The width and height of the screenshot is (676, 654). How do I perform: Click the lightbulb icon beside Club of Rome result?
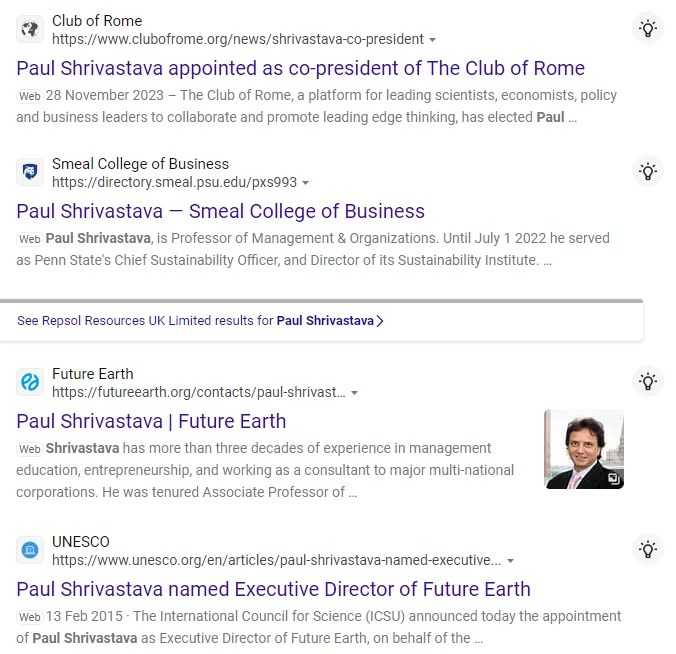[648, 29]
